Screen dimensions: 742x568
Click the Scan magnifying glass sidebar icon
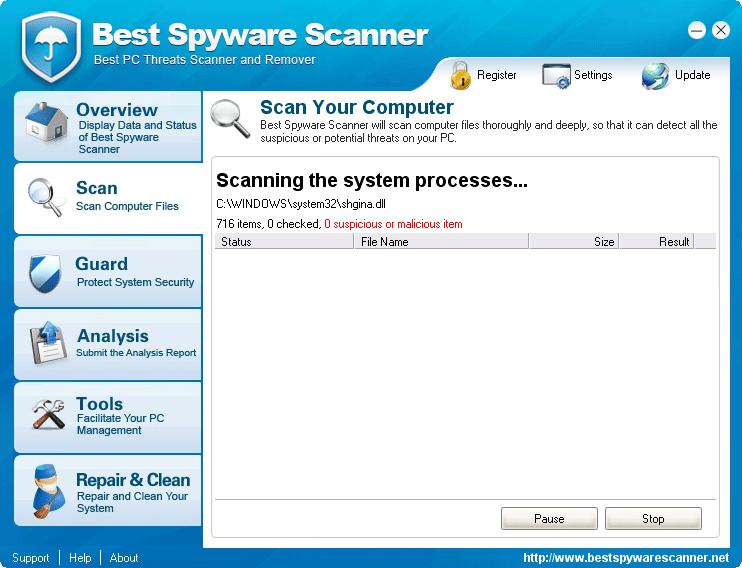pyautogui.click(x=46, y=197)
